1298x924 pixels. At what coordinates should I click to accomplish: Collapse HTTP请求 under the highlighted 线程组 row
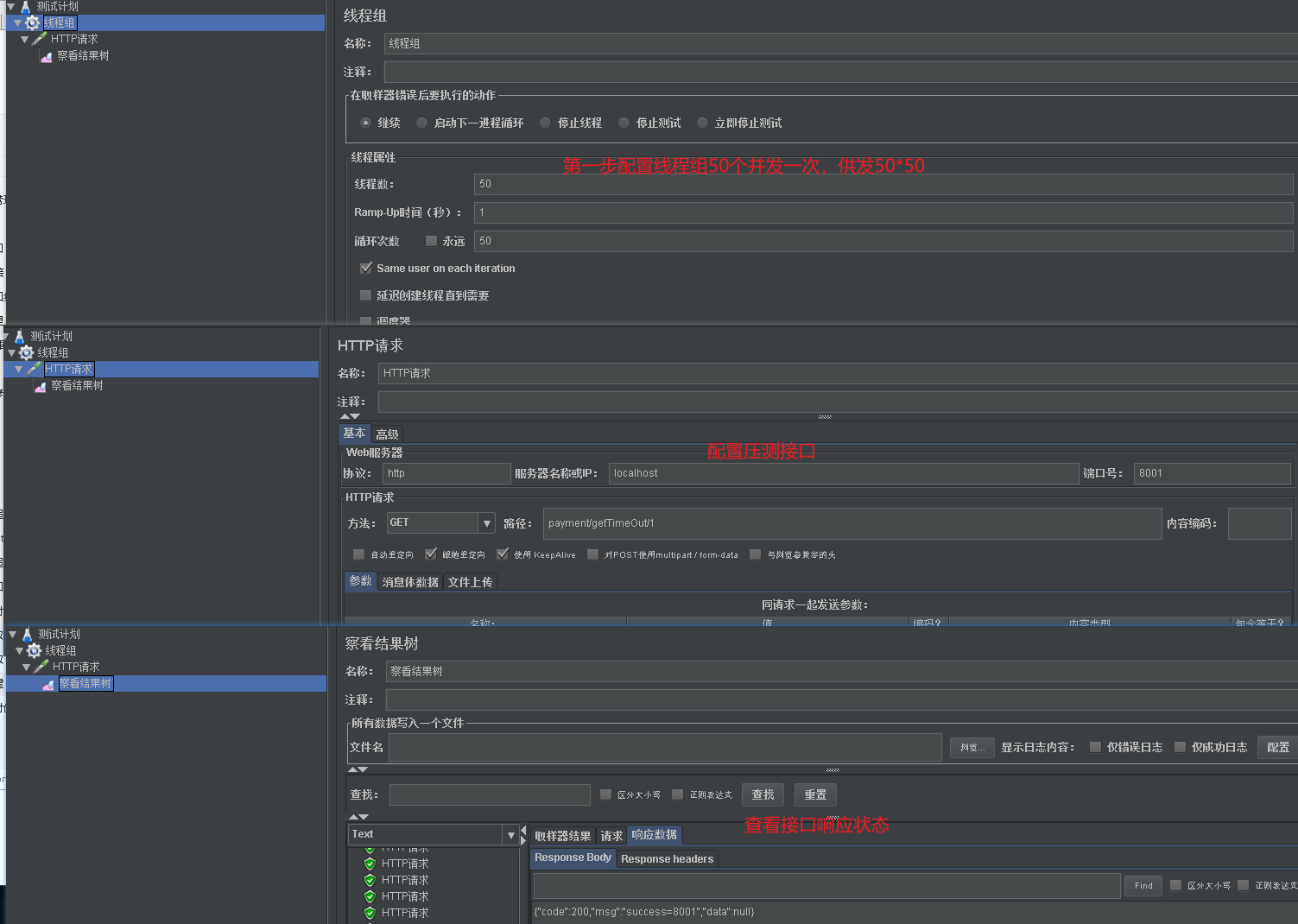pos(25,39)
